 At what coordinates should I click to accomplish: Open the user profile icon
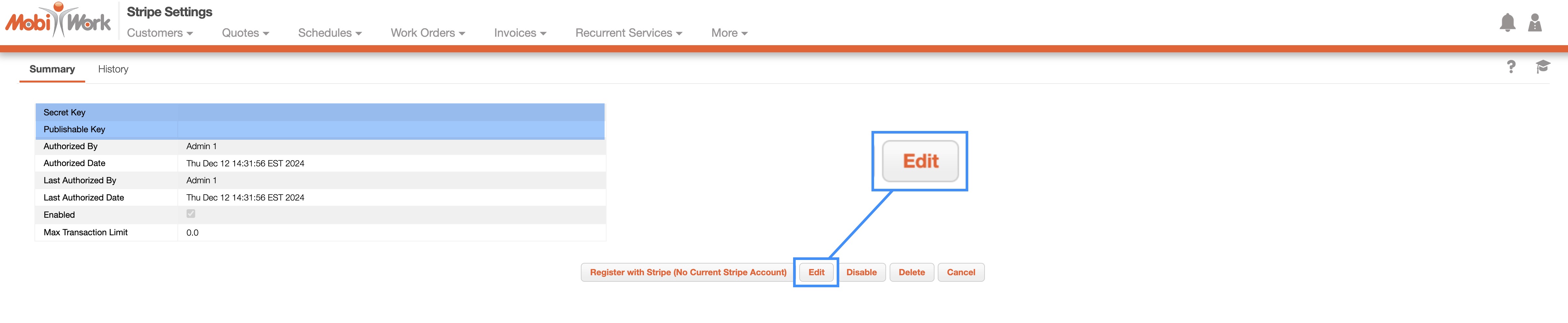[1535, 23]
